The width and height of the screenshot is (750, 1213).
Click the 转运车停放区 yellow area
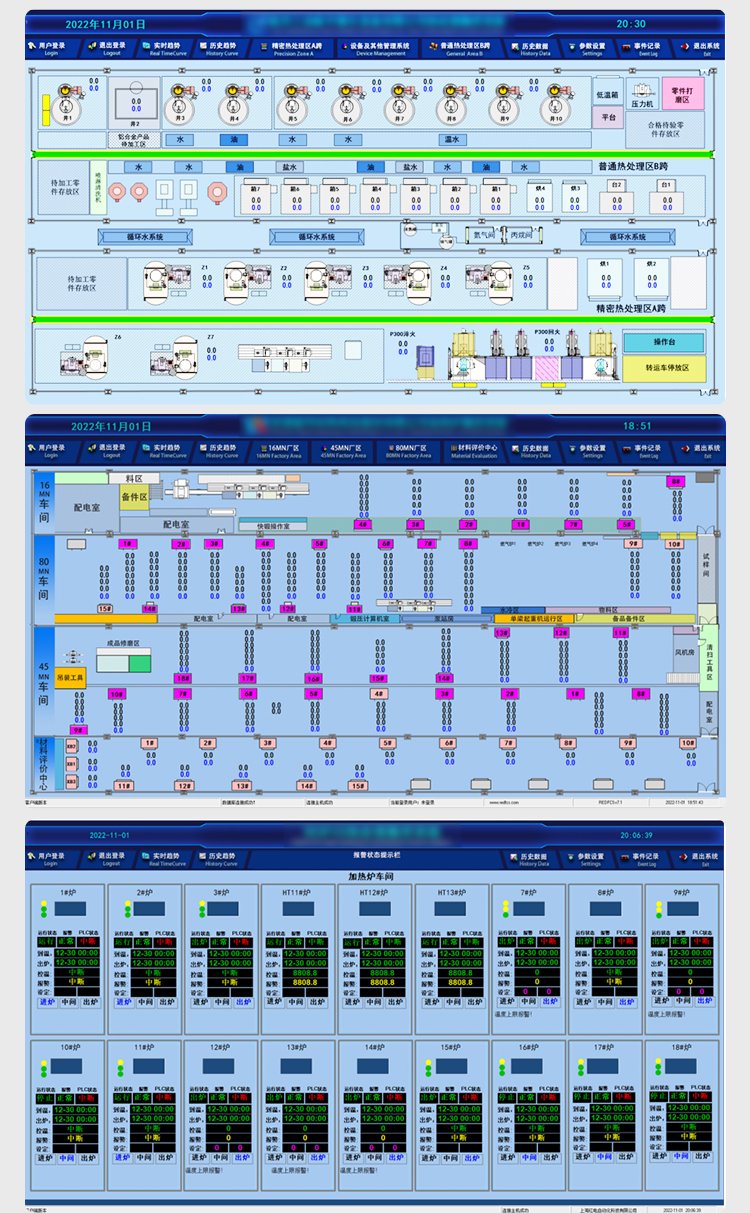coord(664,367)
